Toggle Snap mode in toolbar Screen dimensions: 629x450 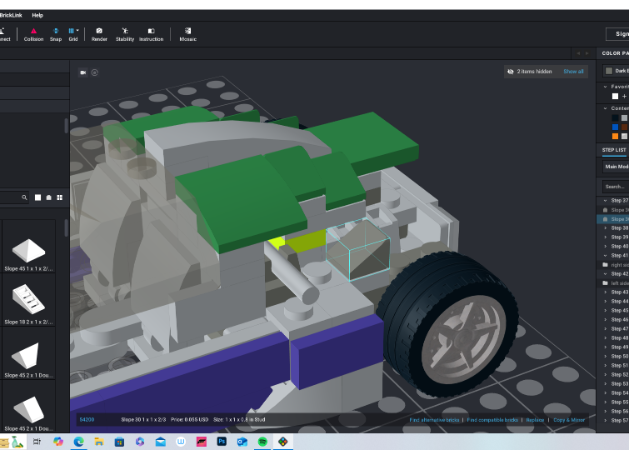click(56, 34)
